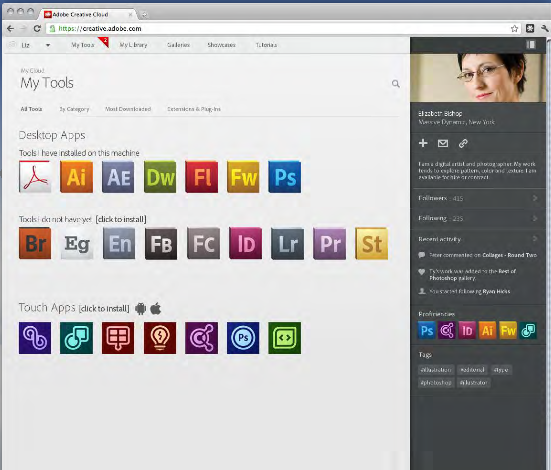
Task: Install Flash Catalyst via the Fc icon
Action: click(203, 243)
